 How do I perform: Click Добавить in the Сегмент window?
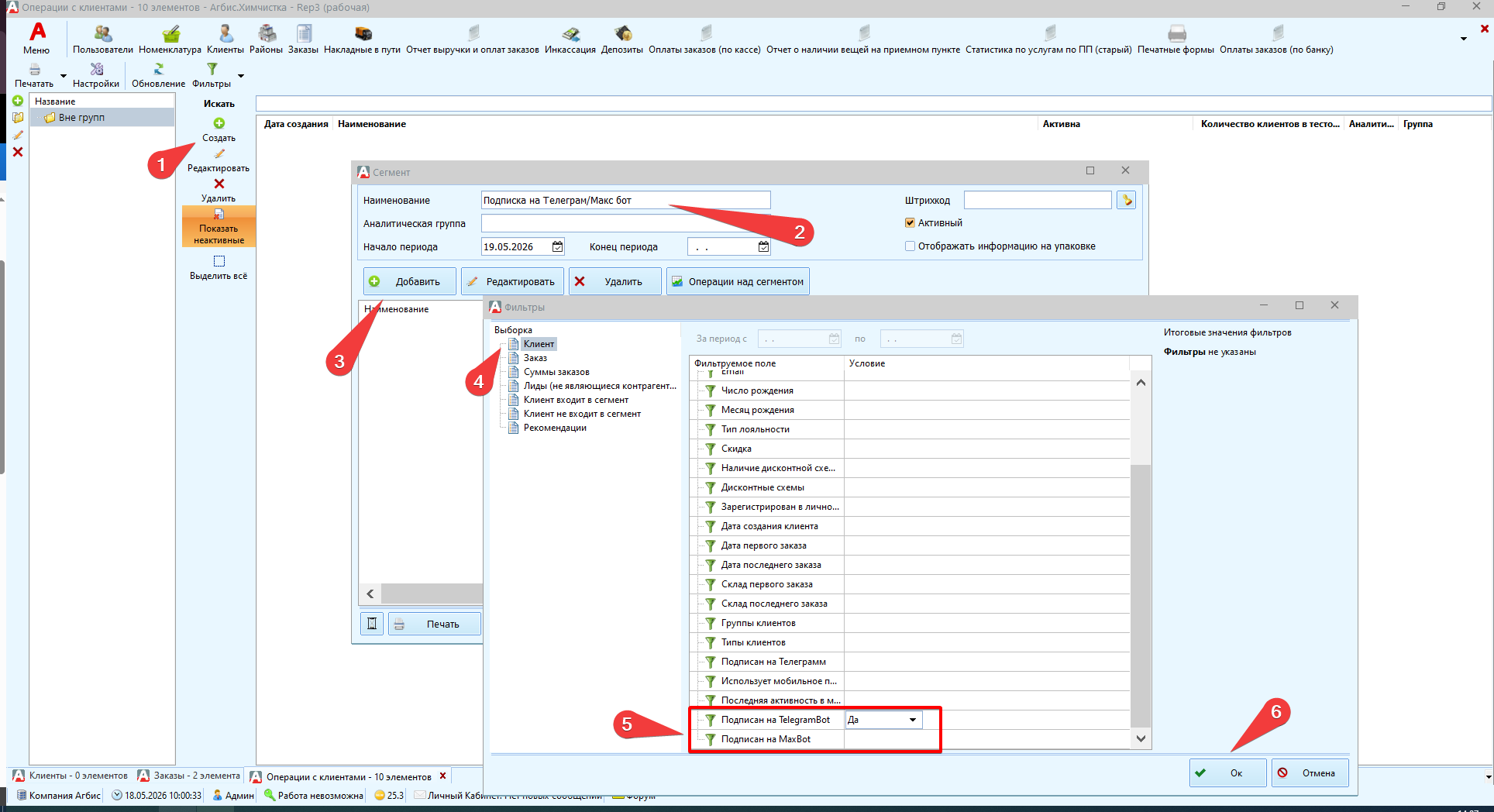pyautogui.click(x=409, y=281)
